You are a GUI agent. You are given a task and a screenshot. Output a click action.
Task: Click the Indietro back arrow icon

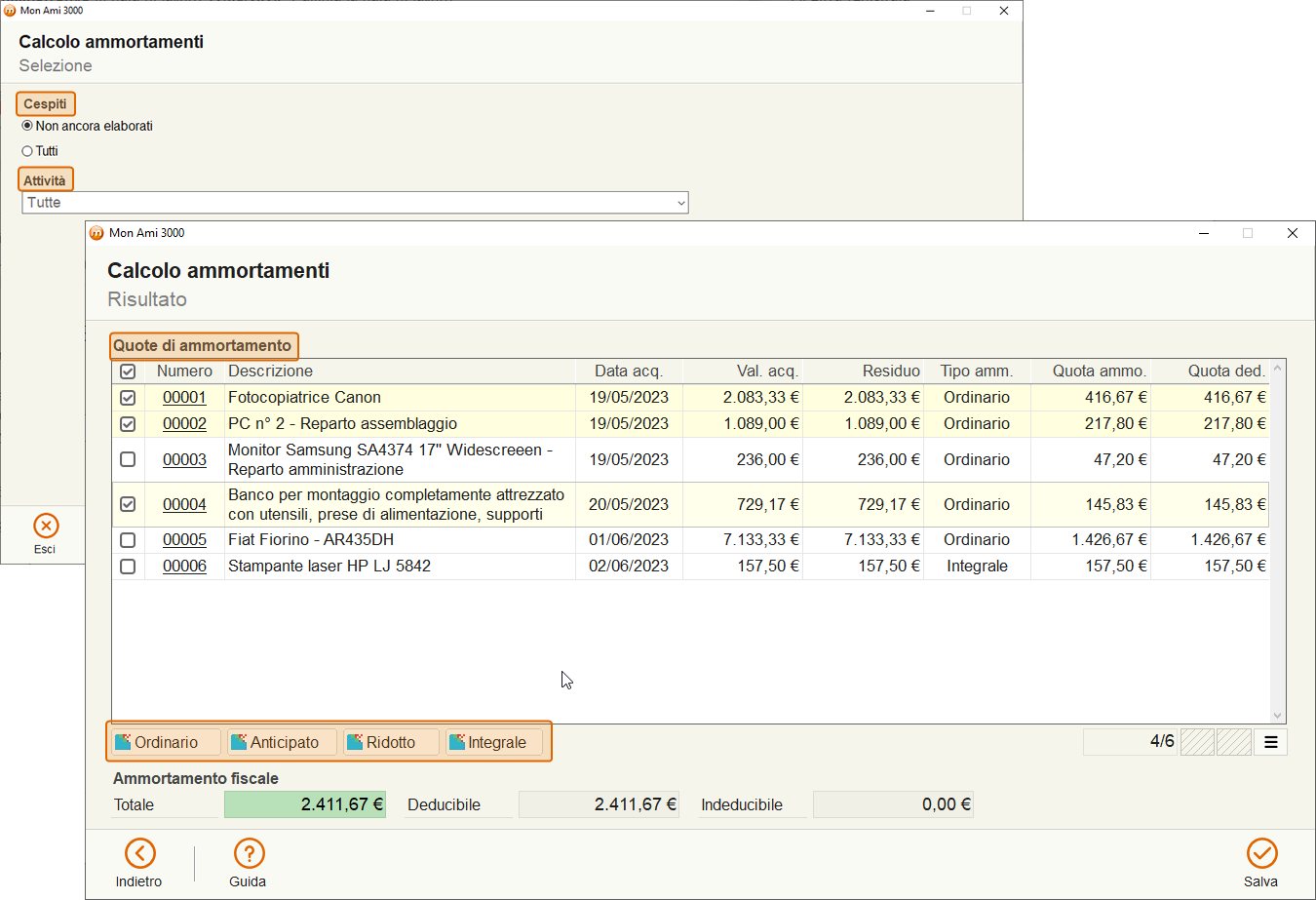click(x=140, y=853)
